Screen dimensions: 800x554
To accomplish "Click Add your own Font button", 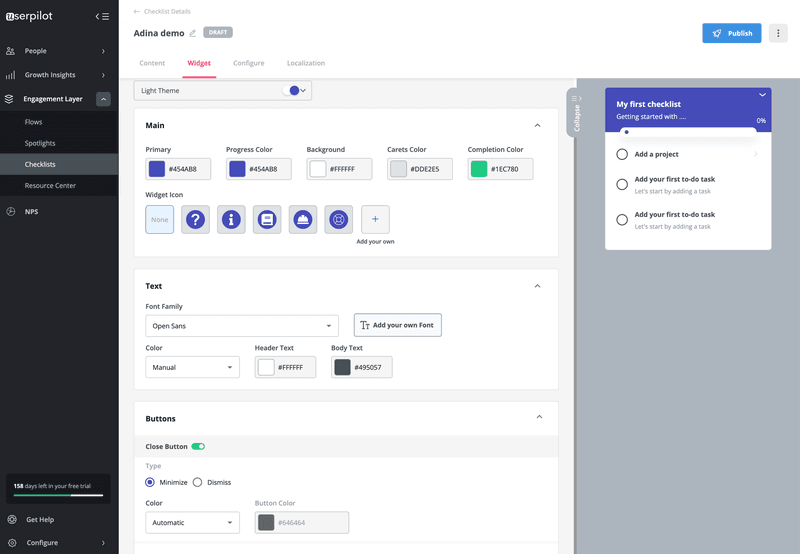I will [x=397, y=325].
